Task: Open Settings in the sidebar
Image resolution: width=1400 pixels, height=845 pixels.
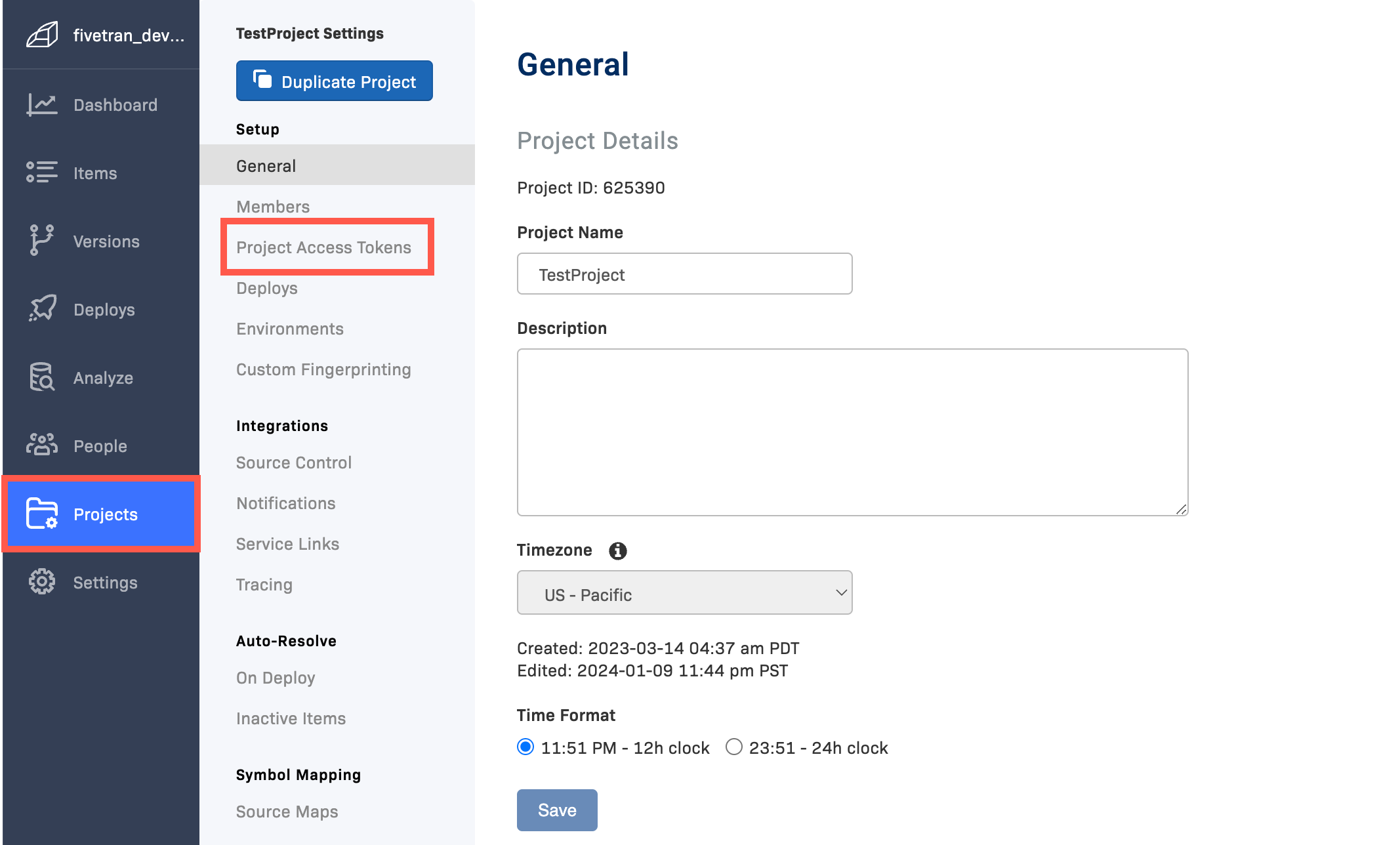Action: [101, 583]
